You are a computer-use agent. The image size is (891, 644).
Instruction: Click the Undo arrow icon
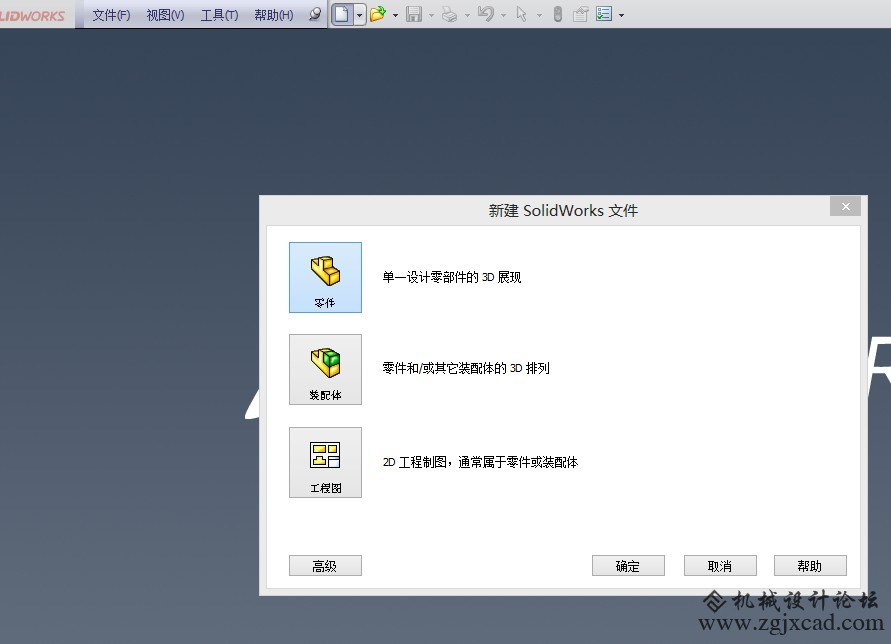(x=485, y=14)
